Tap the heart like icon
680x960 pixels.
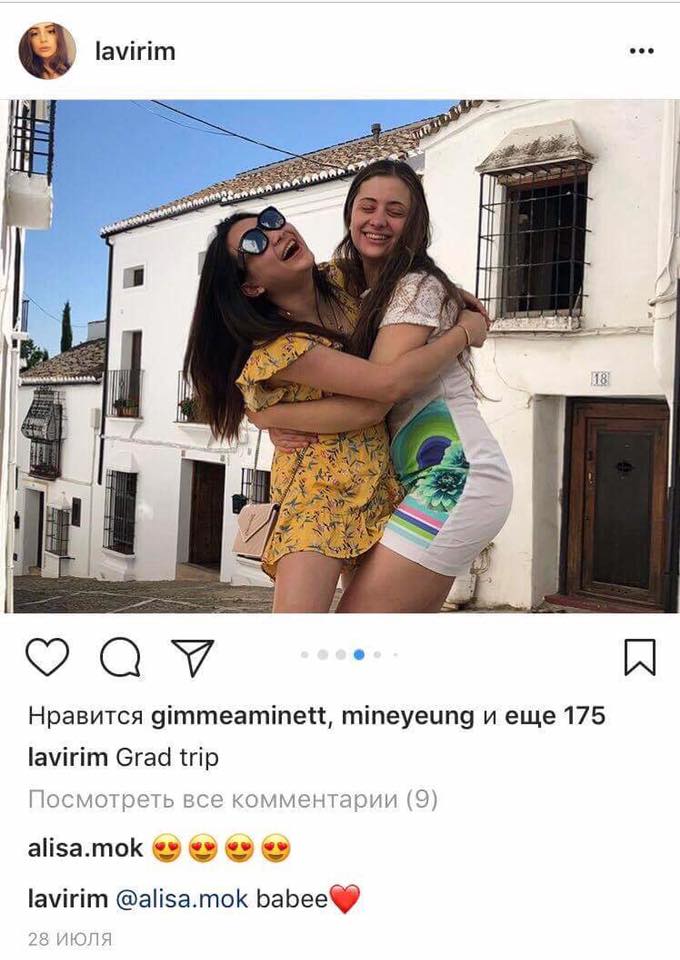point(47,656)
